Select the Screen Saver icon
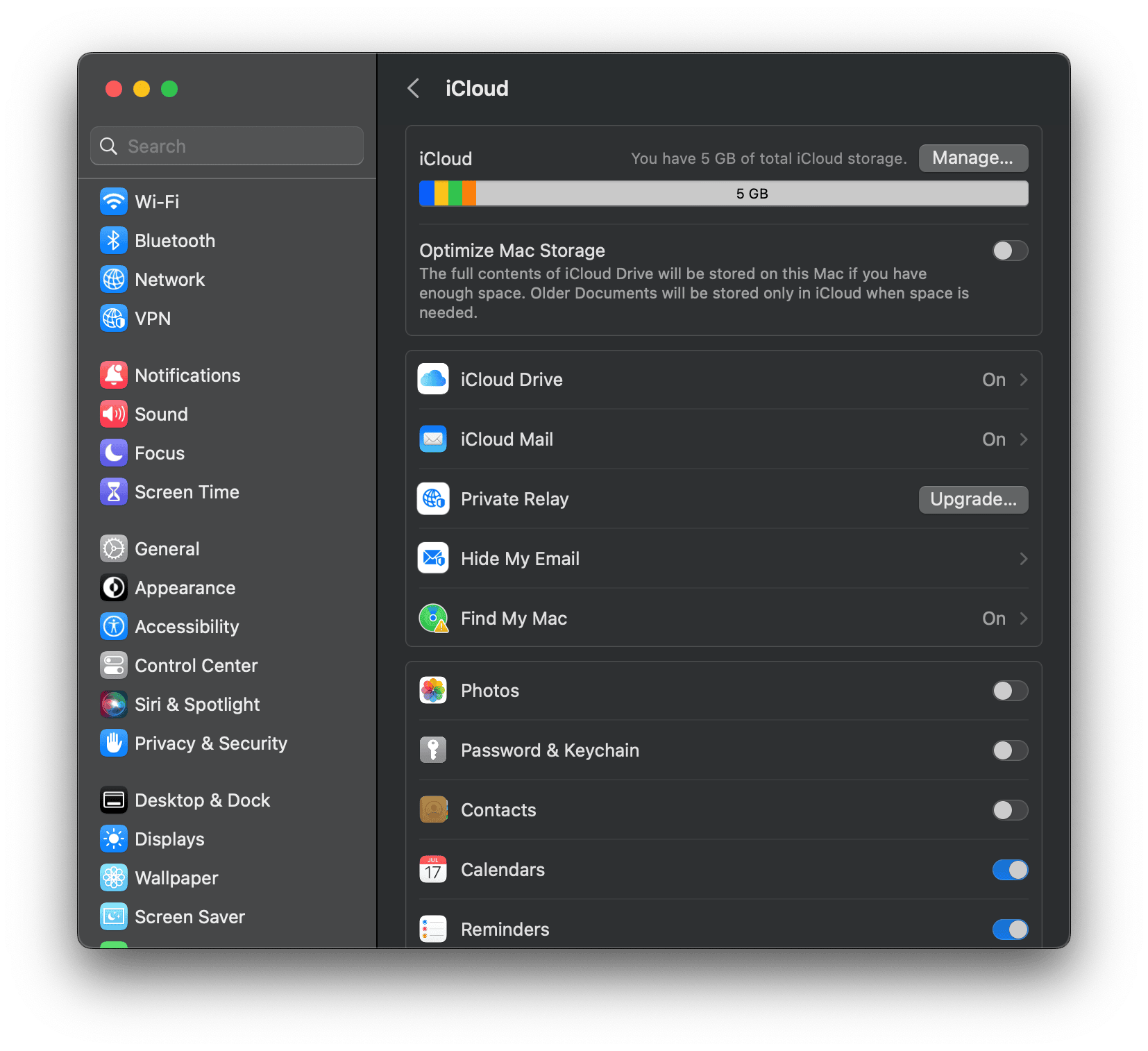 point(114,917)
